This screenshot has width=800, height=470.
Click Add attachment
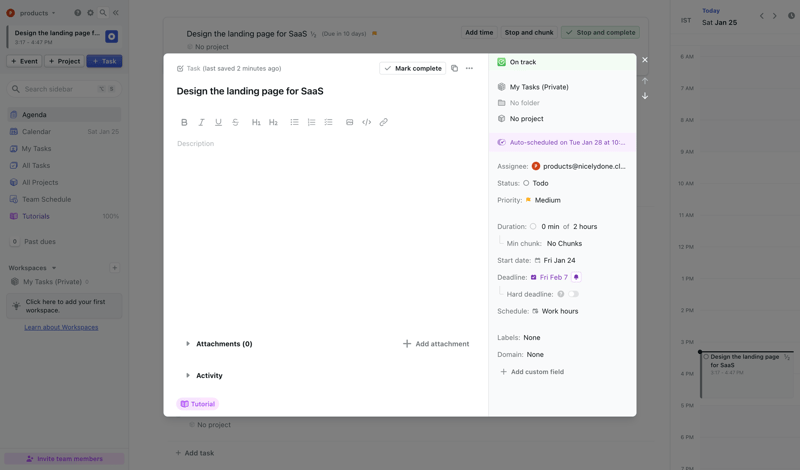pos(436,344)
